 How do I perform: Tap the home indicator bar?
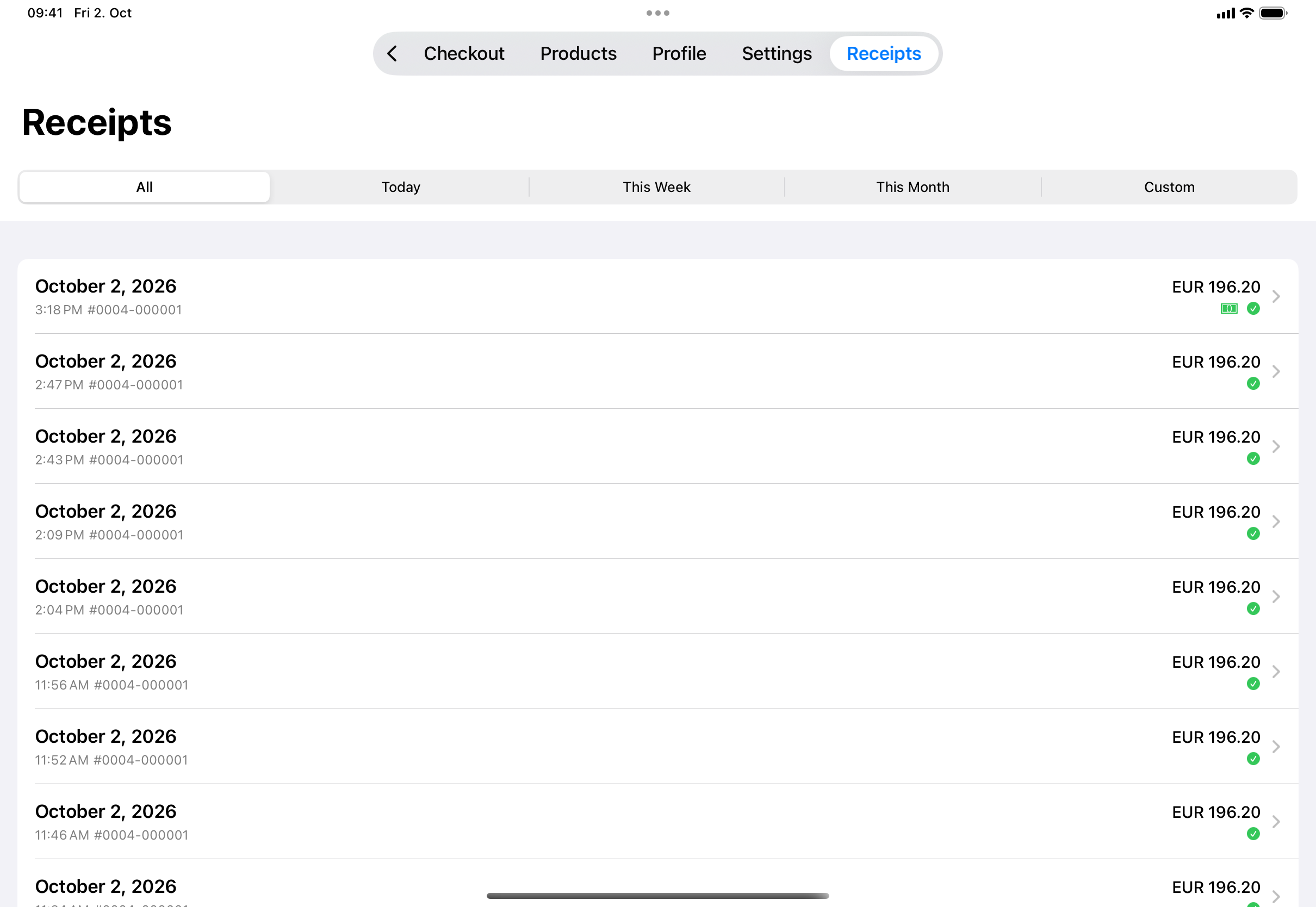tap(657, 896)
